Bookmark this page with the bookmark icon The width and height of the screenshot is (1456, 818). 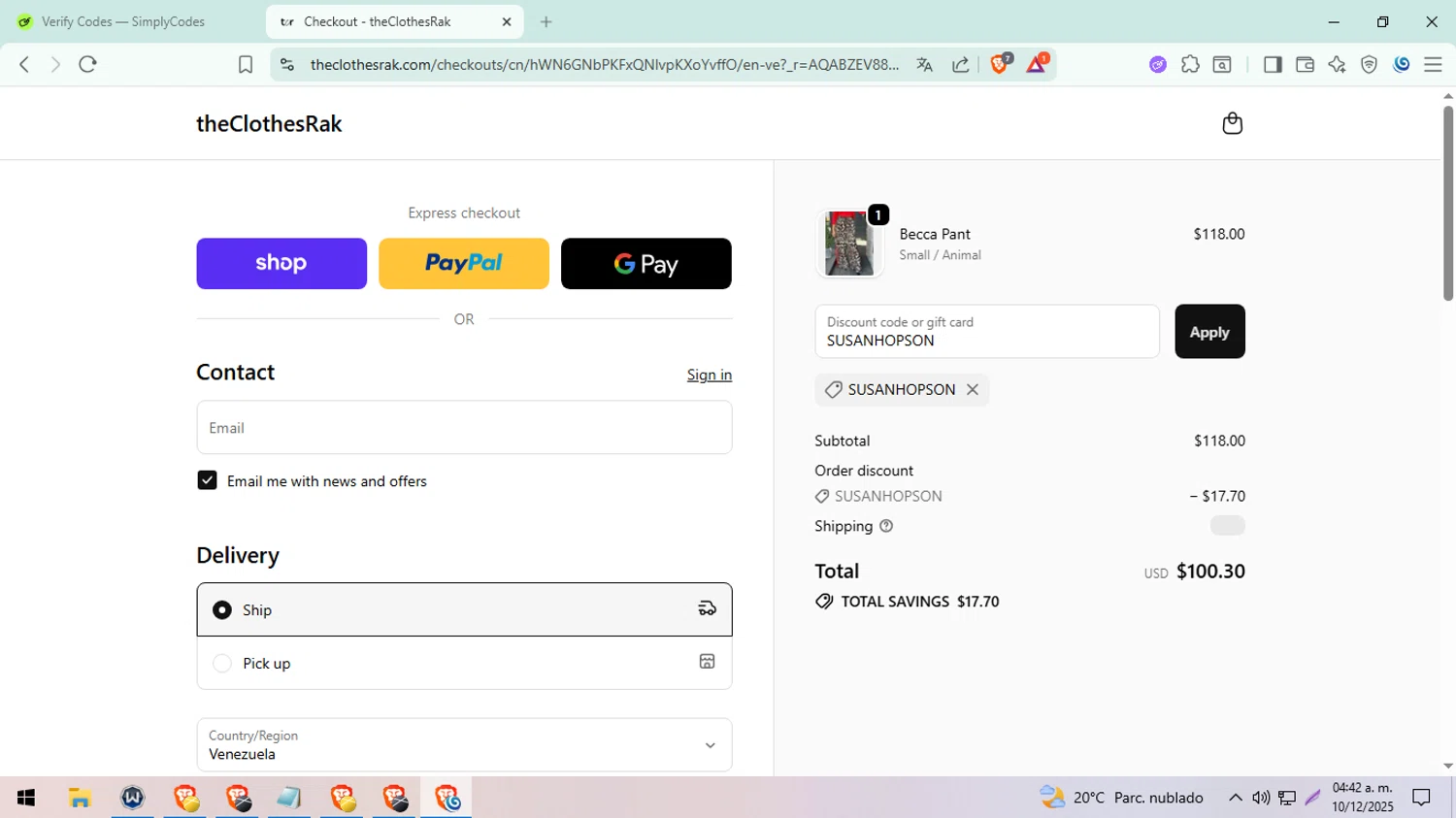[246, 64]
